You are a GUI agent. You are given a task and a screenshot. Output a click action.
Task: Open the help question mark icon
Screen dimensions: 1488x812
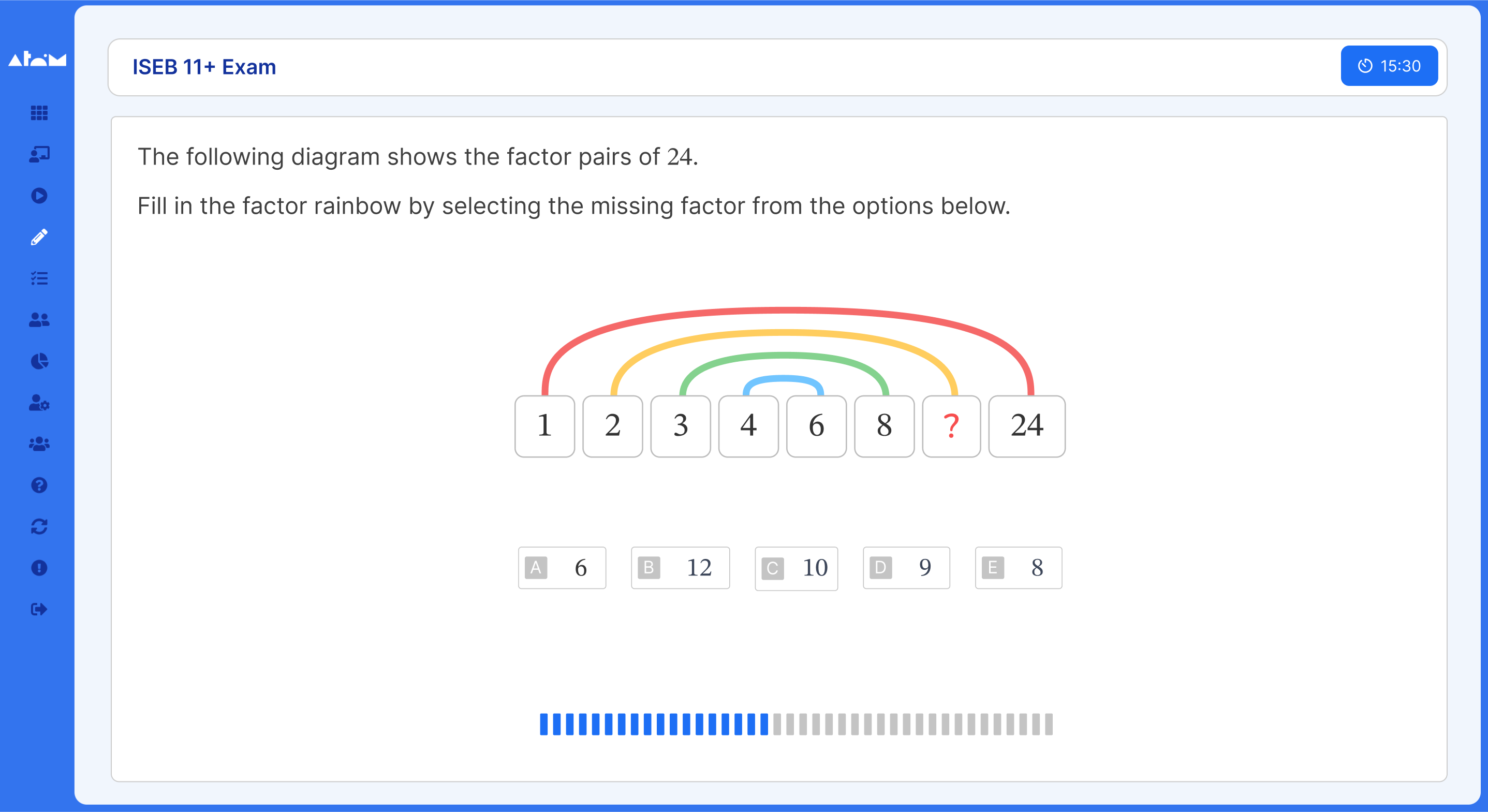click(39, 485)
